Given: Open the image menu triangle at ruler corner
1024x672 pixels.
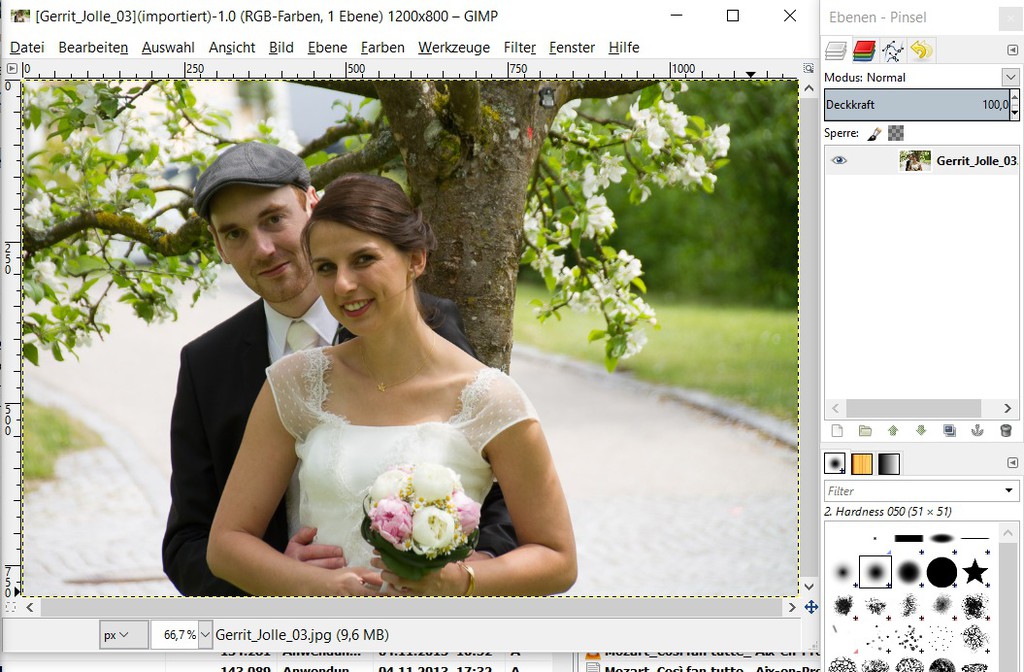Looking at the screenshot, I should (12, 69).
